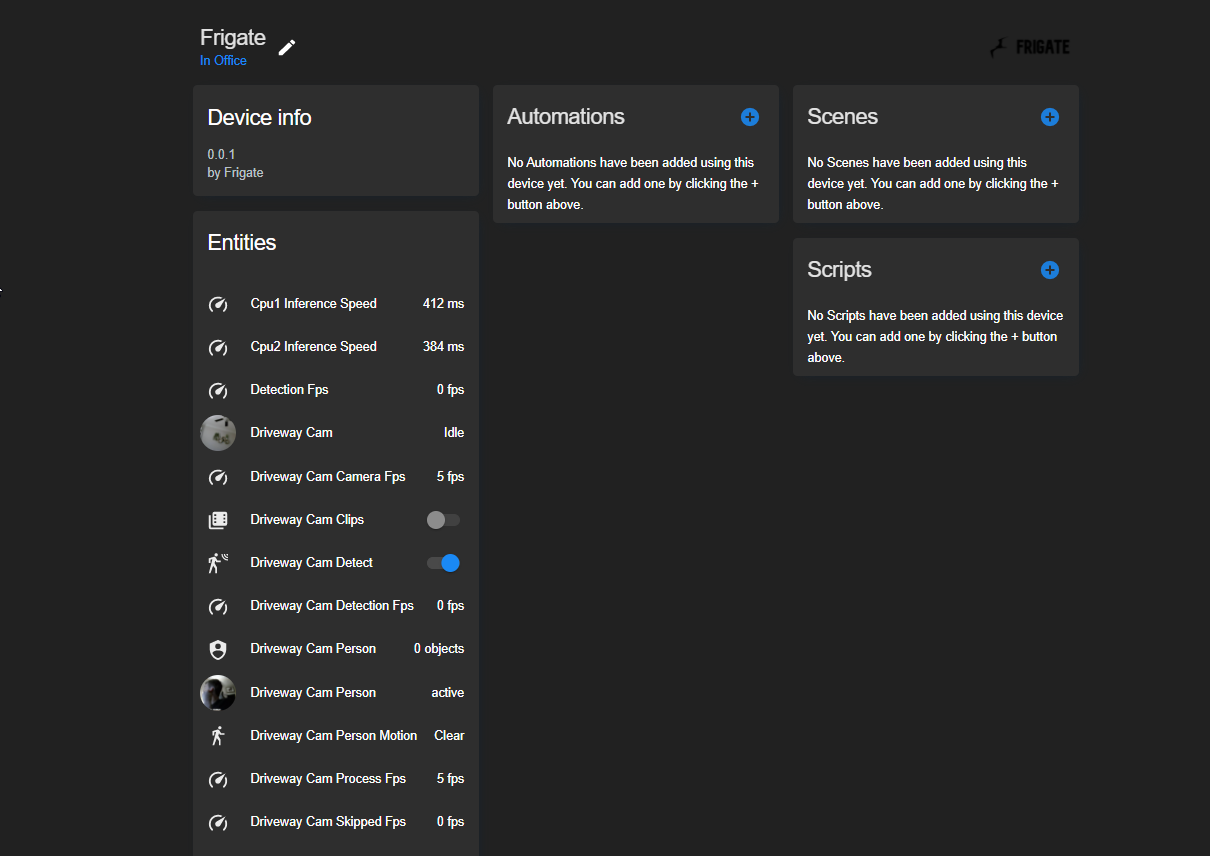Click the Scenes card heading
This screenshot has height=856, width=1210.
pos(842,117)
